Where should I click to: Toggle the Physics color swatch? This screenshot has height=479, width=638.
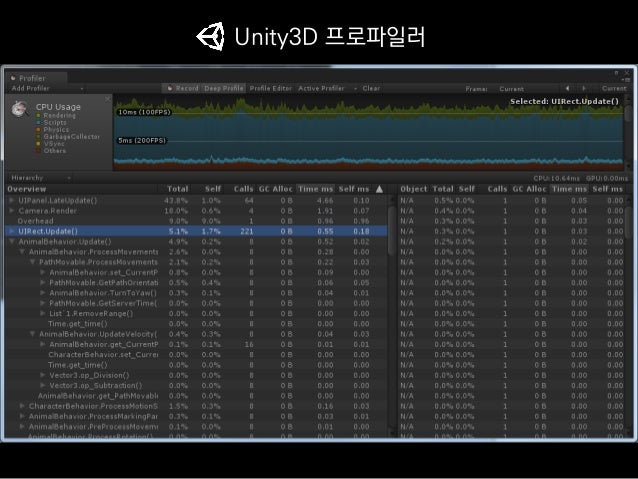click(38, 129)
